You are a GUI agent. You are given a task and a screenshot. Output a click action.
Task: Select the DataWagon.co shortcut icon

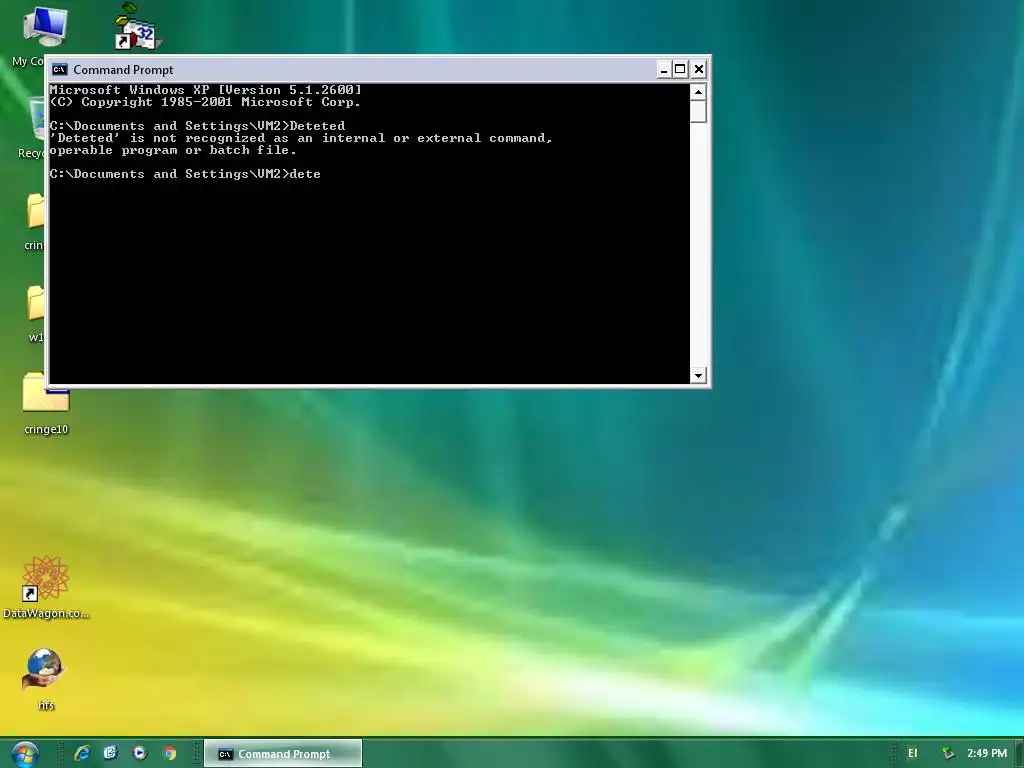[x=46, y=587]
